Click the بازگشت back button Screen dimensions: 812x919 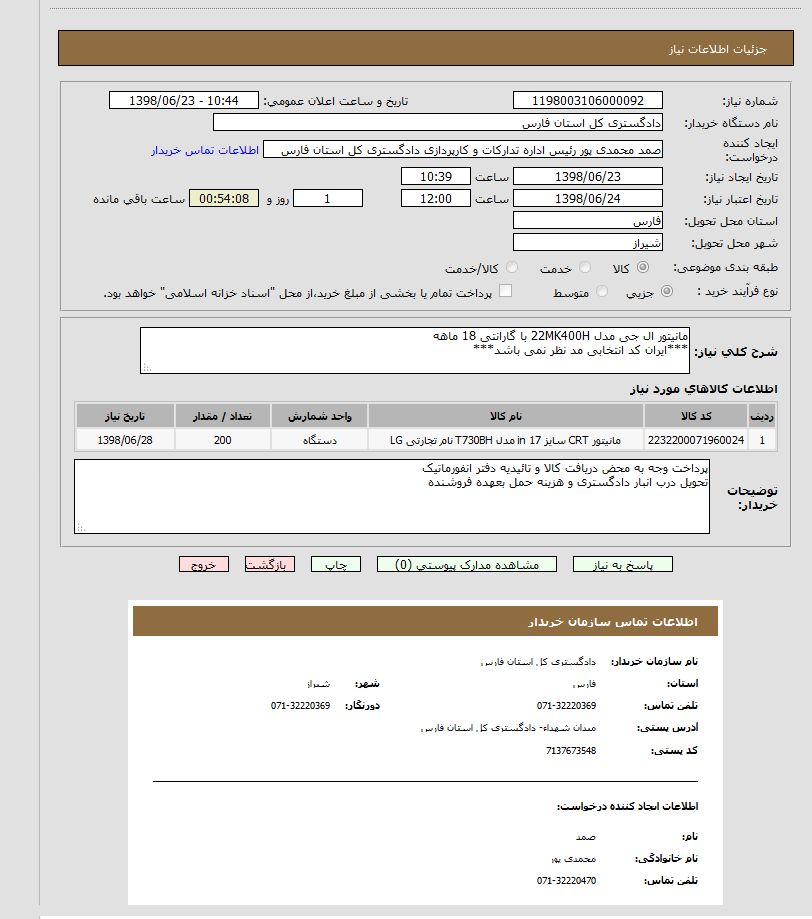(270, 565)
